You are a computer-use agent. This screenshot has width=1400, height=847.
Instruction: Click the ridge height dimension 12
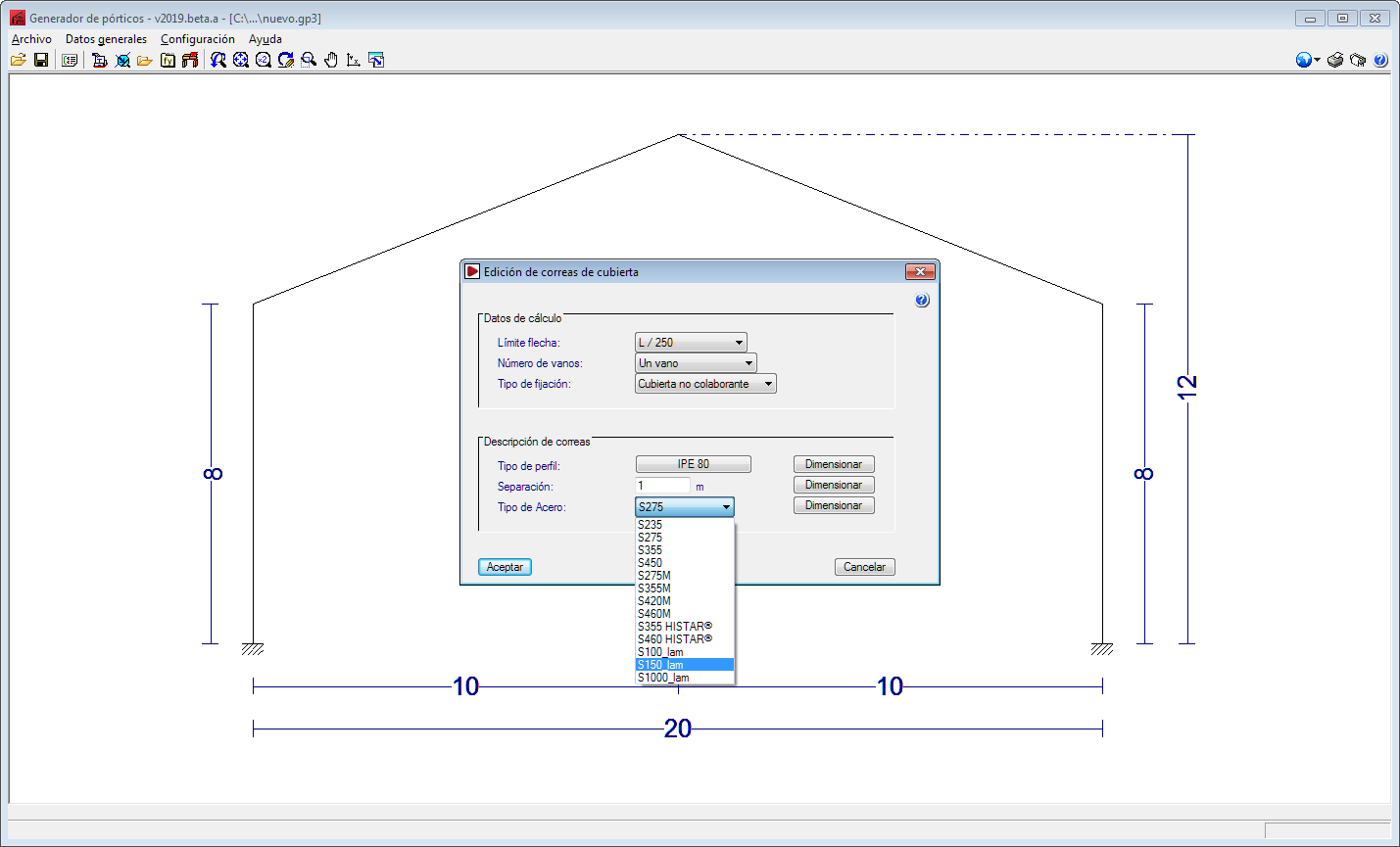pos(1187,387)
